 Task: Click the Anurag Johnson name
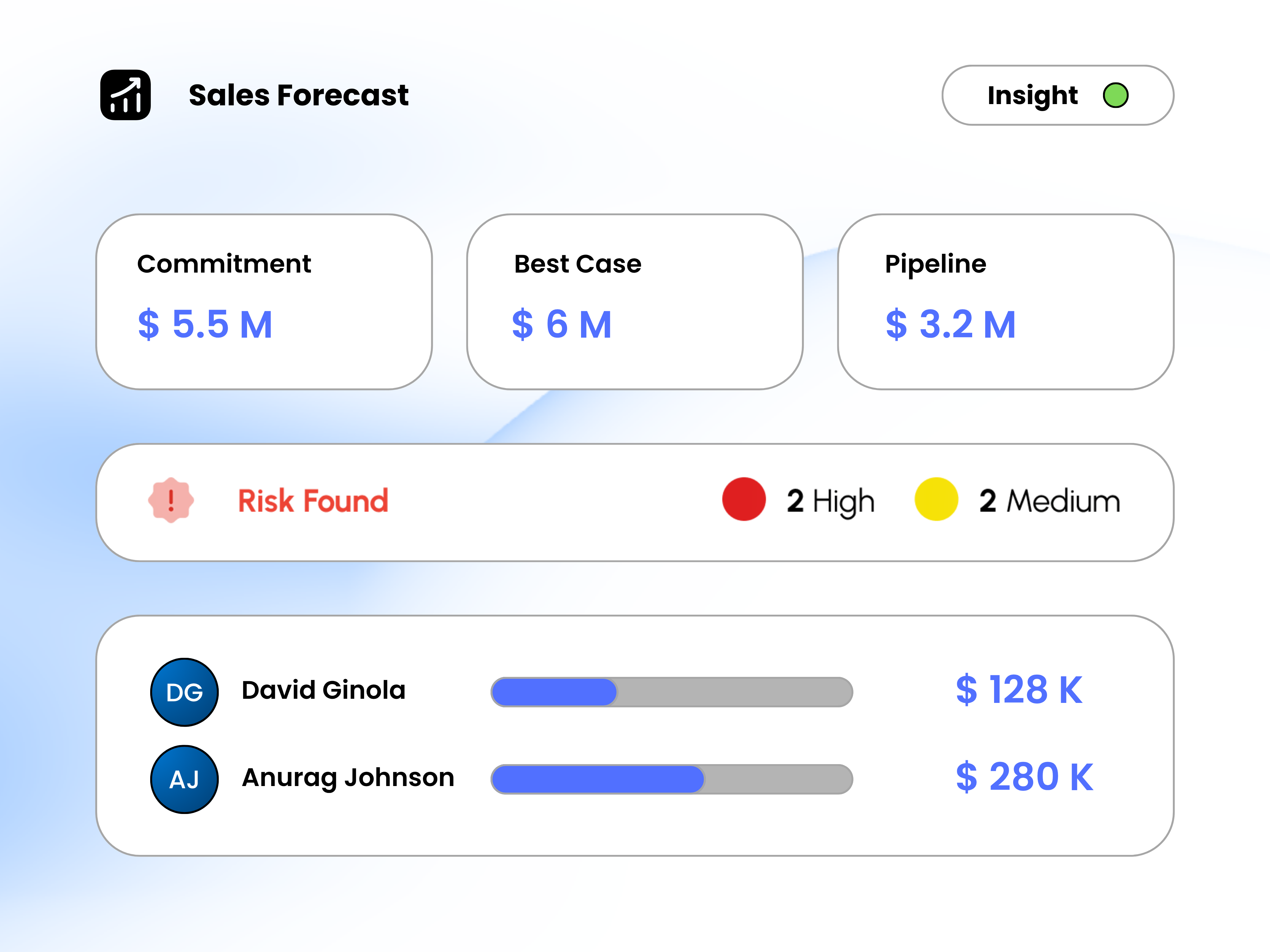pyautogui.click(x=348, y=778)
